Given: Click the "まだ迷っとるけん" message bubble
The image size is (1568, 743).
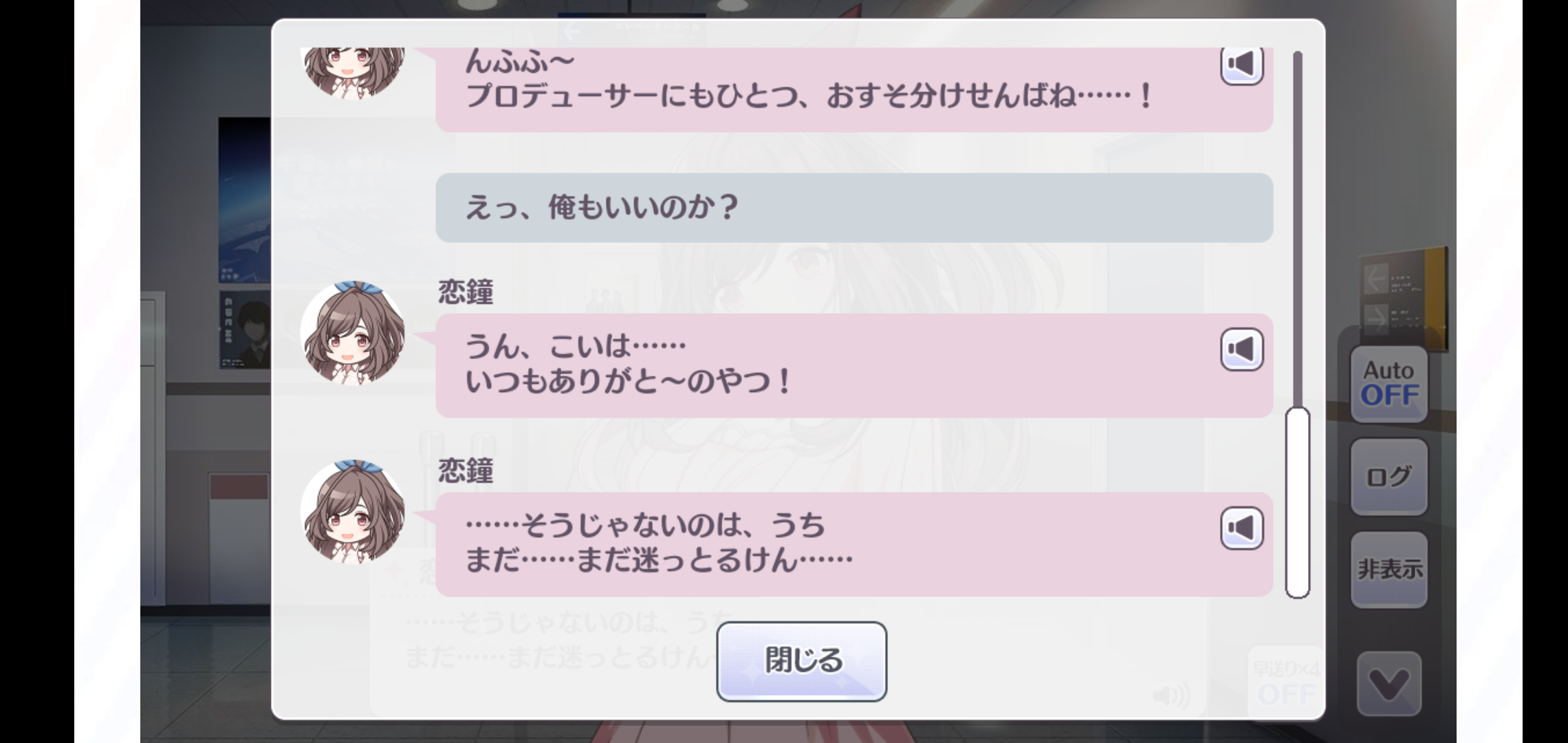Looking at the screenshot, I should click(854, 544).
